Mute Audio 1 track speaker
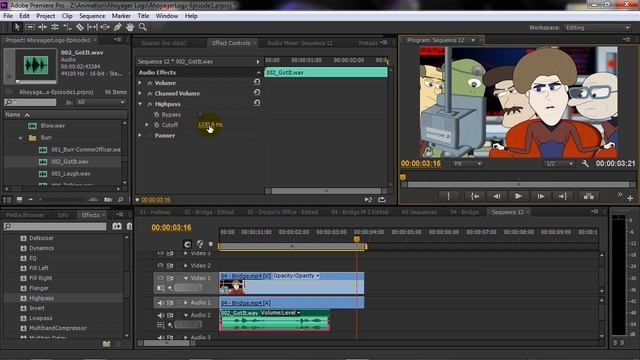This screenshot has width=640, height=360. click(160, 303)
